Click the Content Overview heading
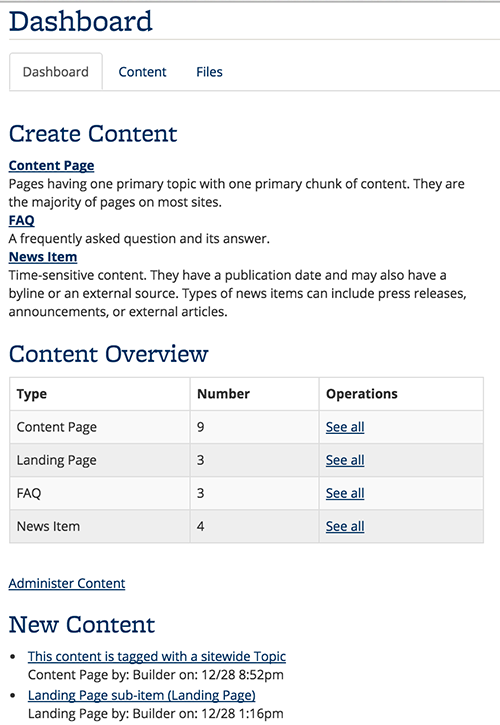500x725 pixels. (x=109, y=354)
